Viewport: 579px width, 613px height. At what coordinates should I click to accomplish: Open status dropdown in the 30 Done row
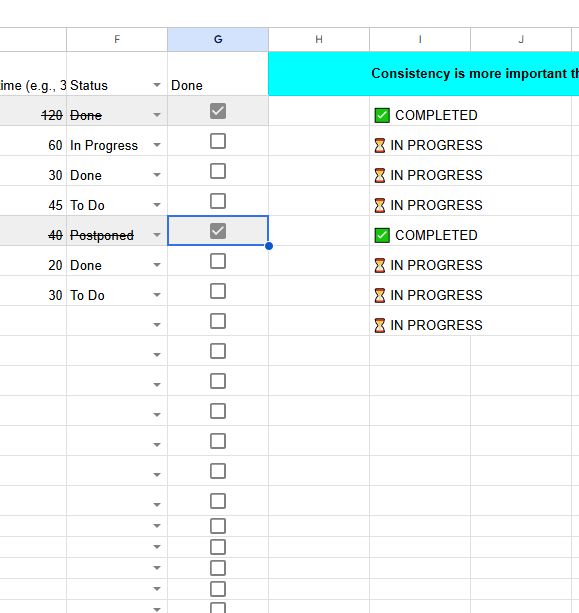[157, 175]
